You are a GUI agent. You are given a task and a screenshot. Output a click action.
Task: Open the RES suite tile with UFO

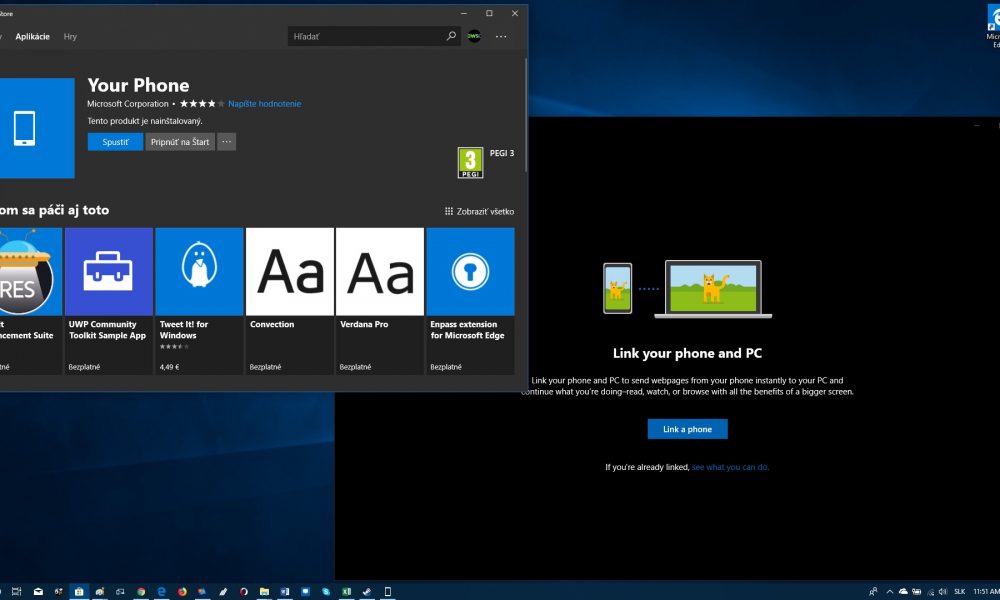(31, 301)
